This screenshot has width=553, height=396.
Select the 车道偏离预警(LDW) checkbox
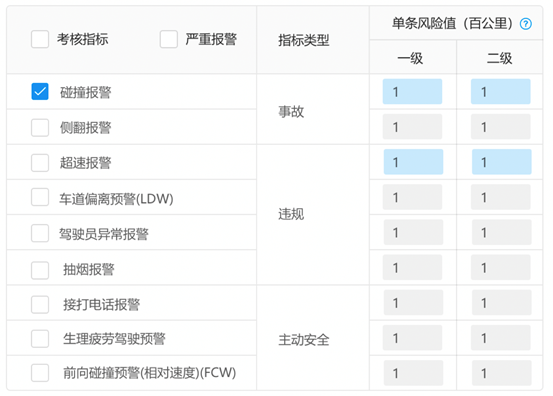point(40,197)
